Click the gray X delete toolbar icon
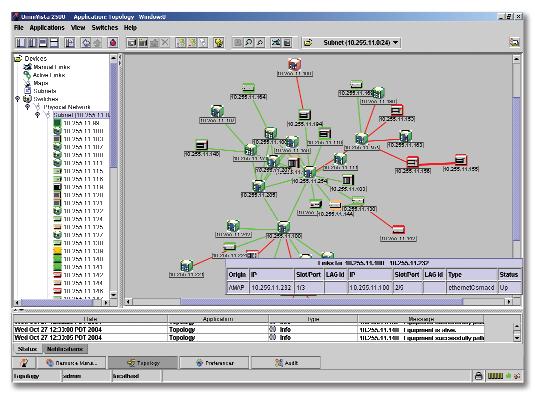 [165, 43]
